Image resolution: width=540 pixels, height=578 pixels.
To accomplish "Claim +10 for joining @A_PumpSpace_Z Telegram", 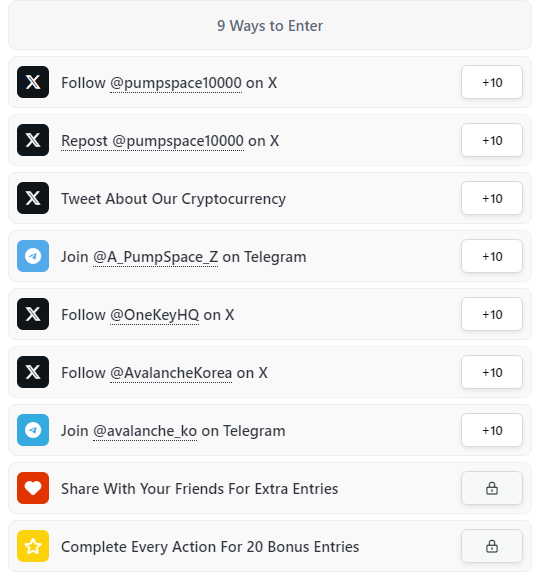I will 492,256.
